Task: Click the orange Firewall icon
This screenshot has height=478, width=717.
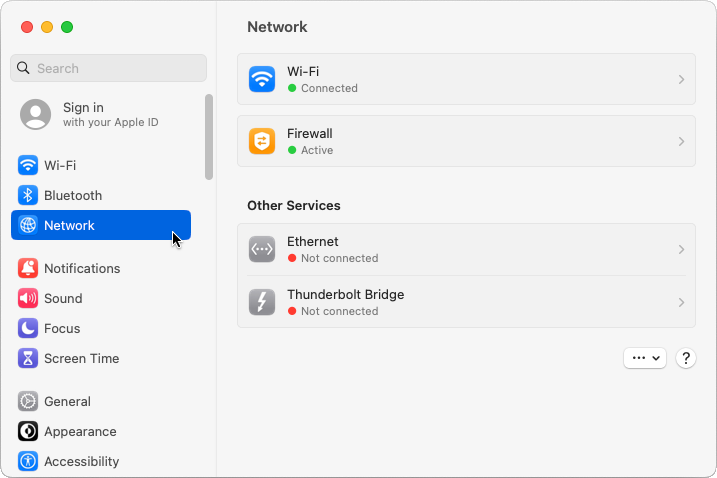Action: (x=262, y=141)
